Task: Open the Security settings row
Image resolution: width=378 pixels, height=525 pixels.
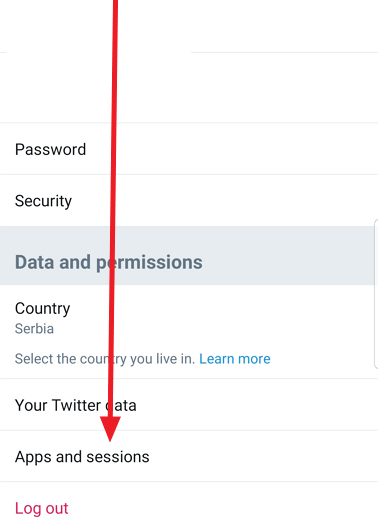Action: click(189, 201)
